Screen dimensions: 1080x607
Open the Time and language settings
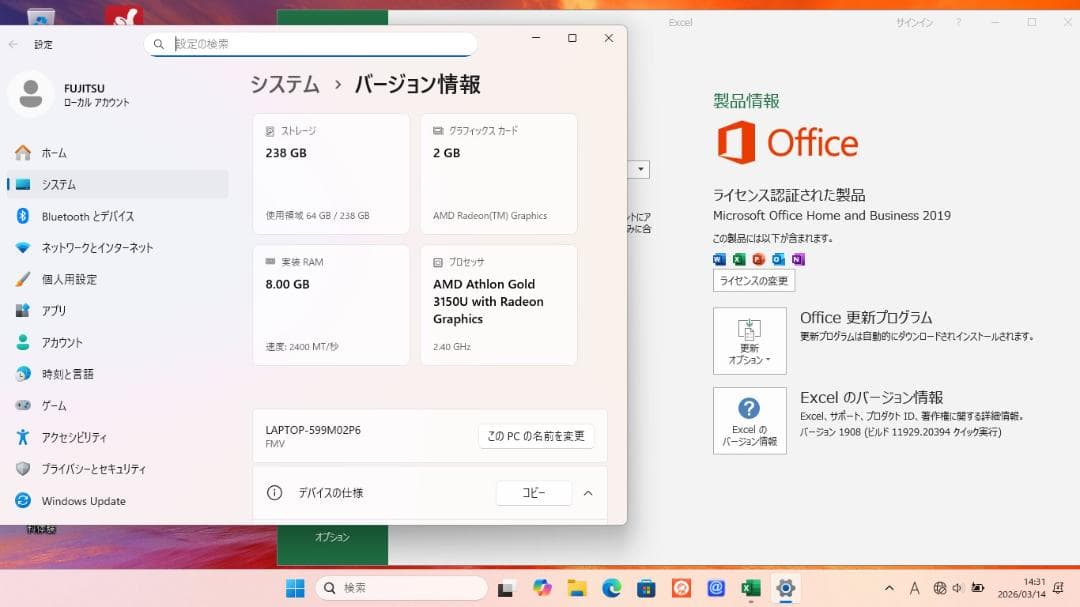(117, 374)
